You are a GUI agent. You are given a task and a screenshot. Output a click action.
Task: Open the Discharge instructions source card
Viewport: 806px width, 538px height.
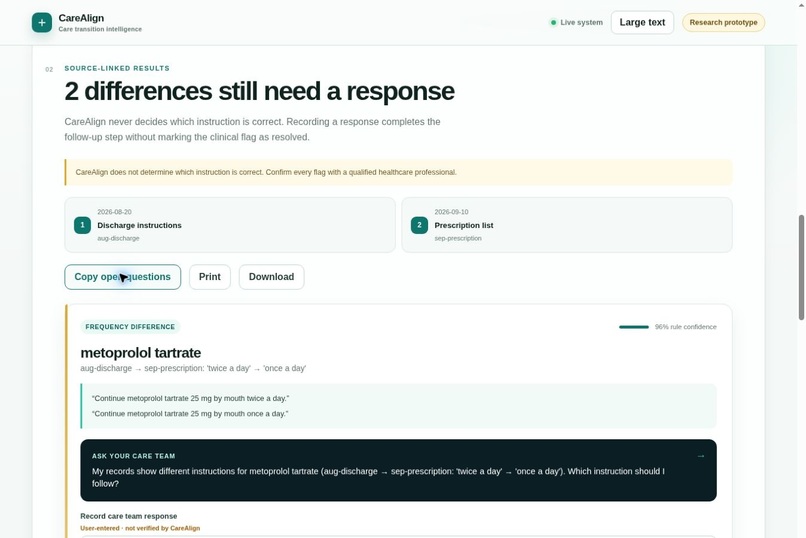230,225
